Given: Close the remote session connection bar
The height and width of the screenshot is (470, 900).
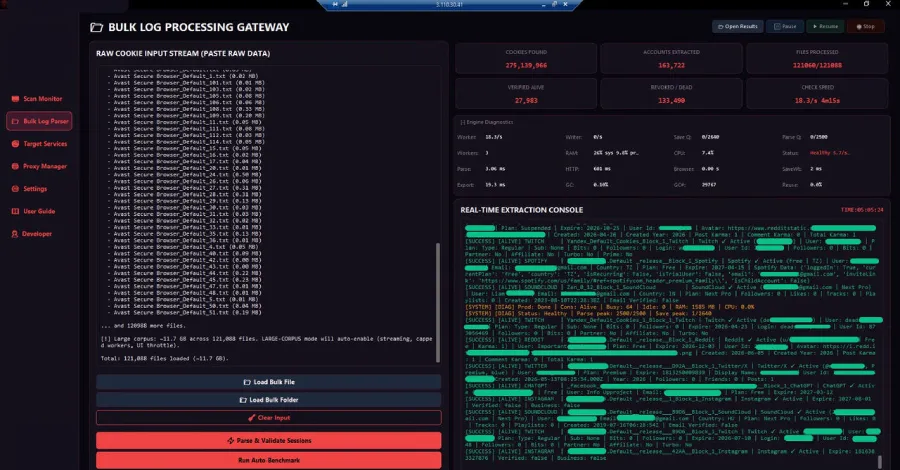Looking at the screenshot, I should click(565, 5).
